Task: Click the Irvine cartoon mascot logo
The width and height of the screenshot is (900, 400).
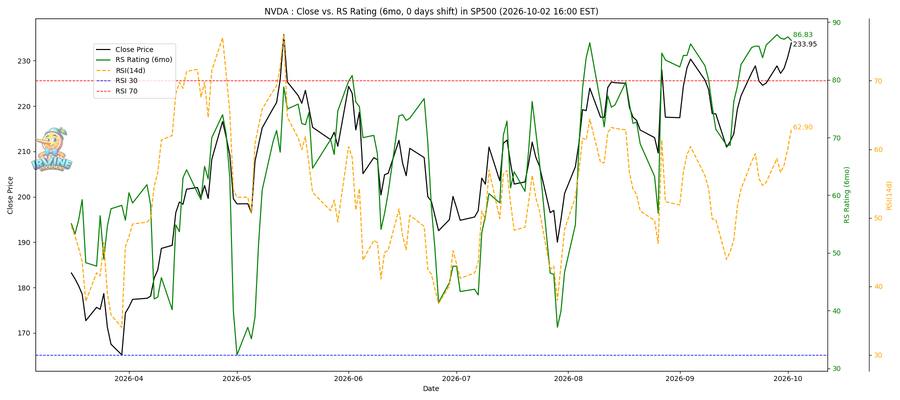Action: [52, 149]
